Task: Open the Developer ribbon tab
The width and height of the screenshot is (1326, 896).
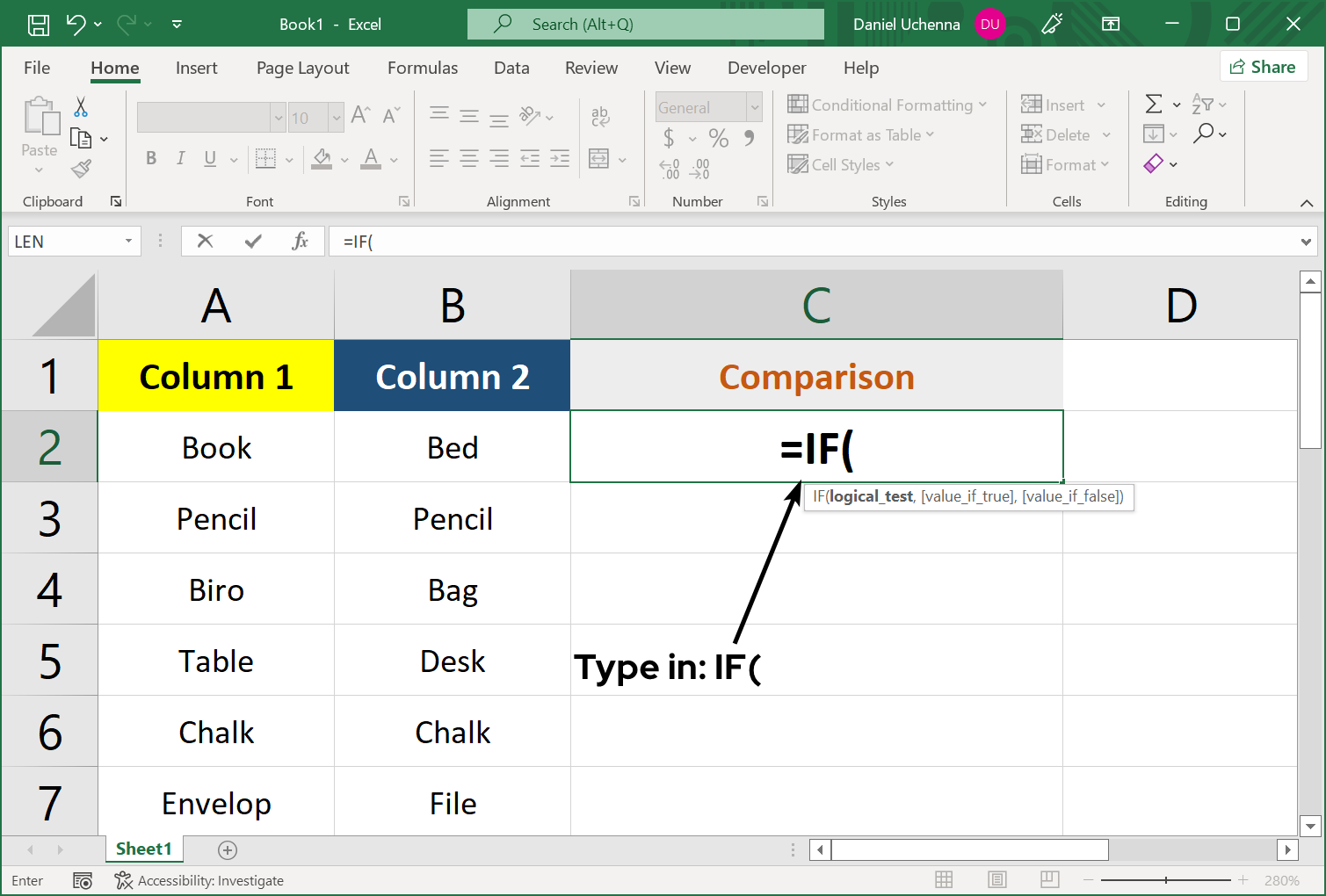Action: 766,68
